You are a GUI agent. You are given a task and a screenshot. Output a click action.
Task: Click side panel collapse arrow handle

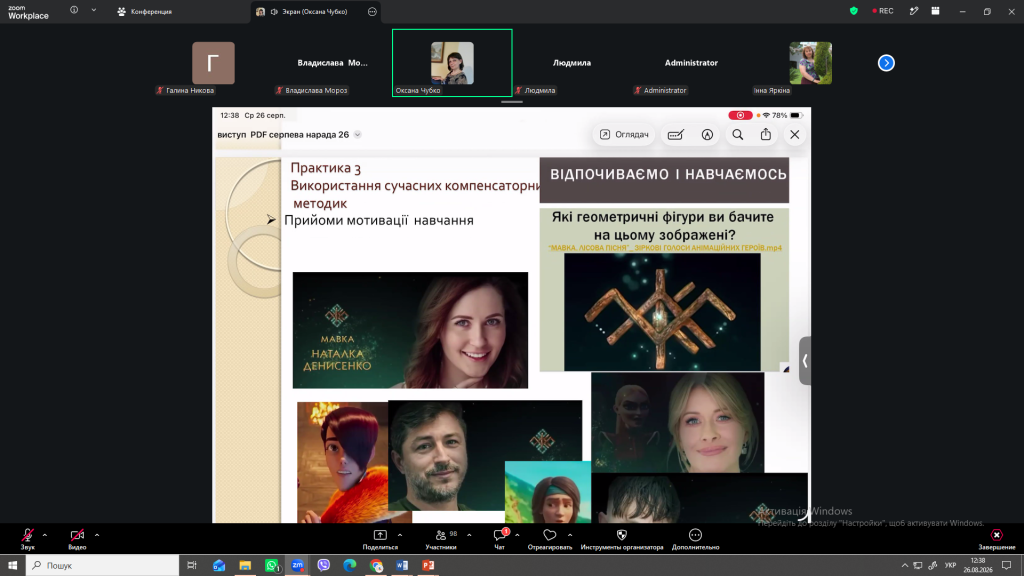tap(805, 360)
